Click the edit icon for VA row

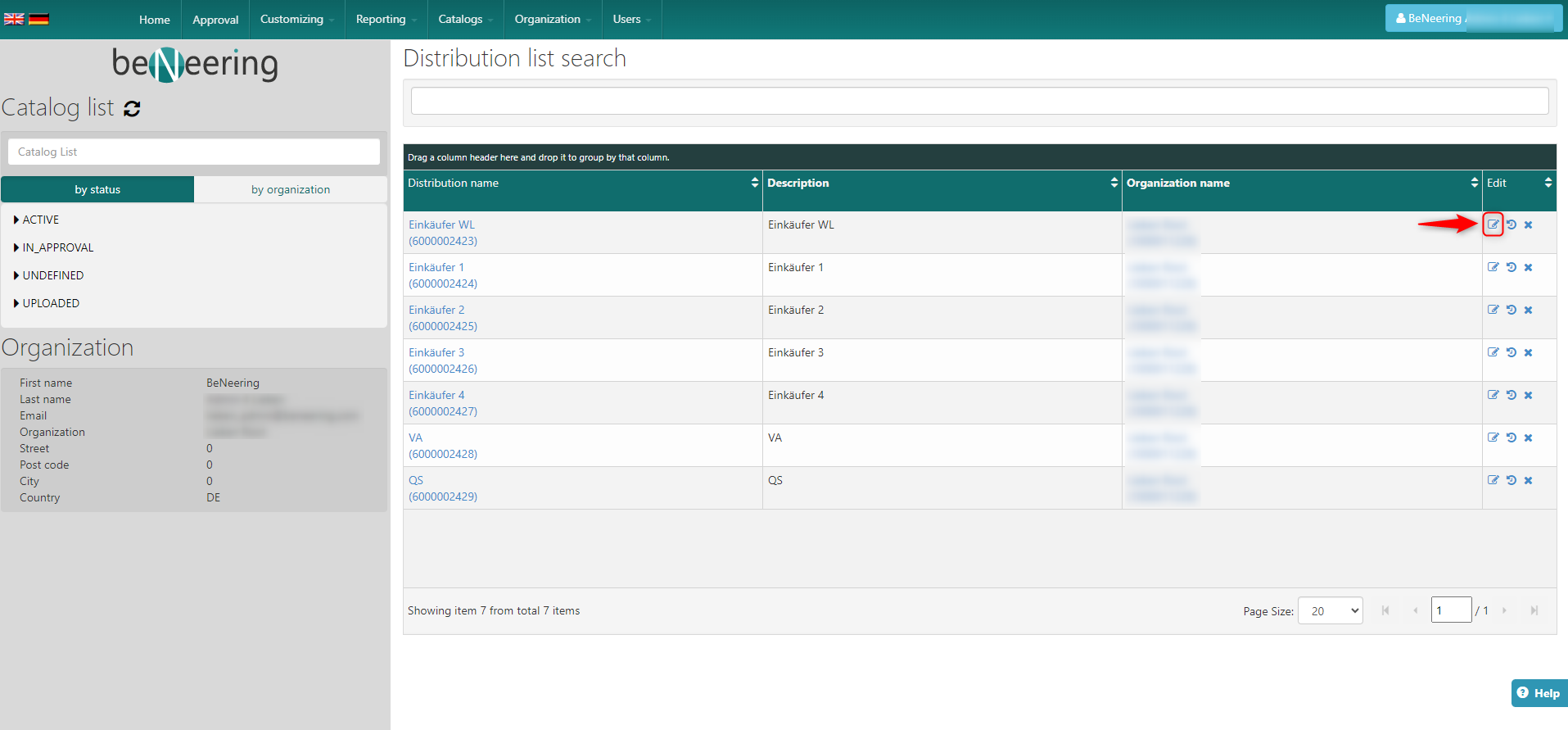[x=1493, y=438]
